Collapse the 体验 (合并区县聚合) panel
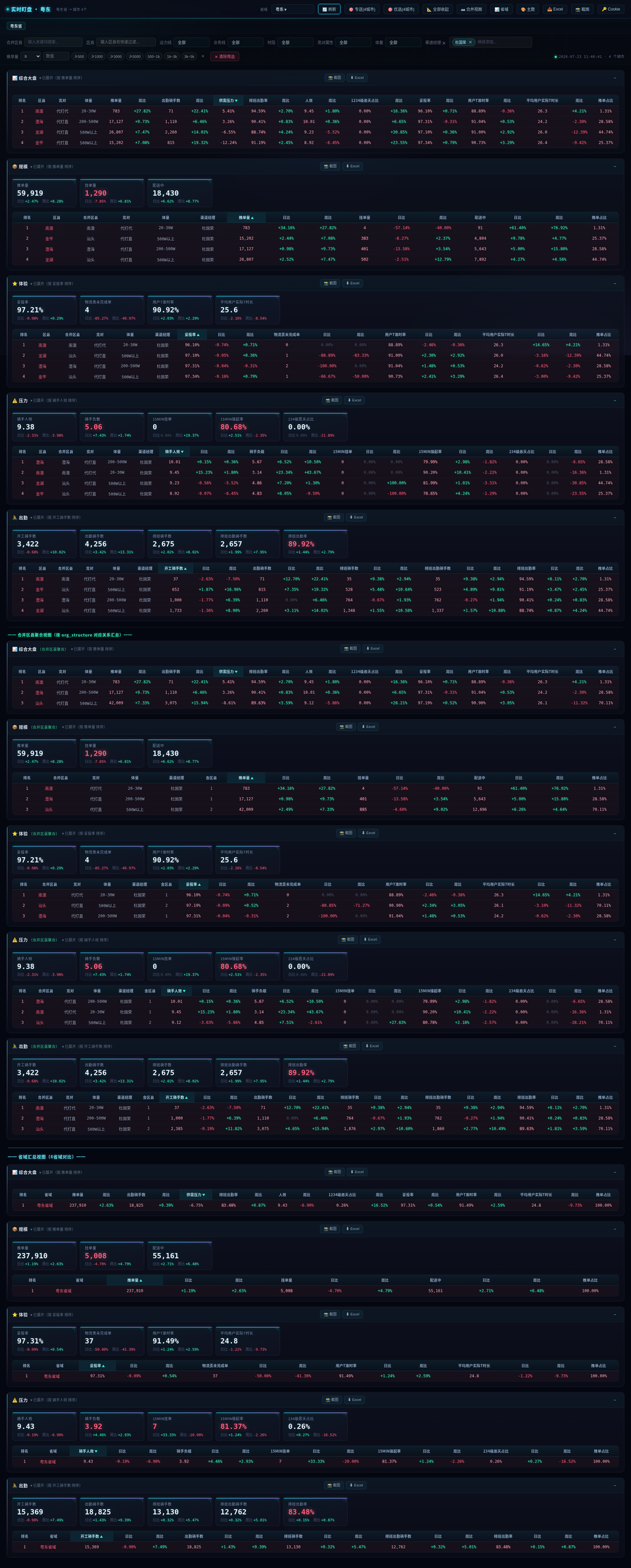This screenshot has width=631, height=1568. tap(615, 833)
